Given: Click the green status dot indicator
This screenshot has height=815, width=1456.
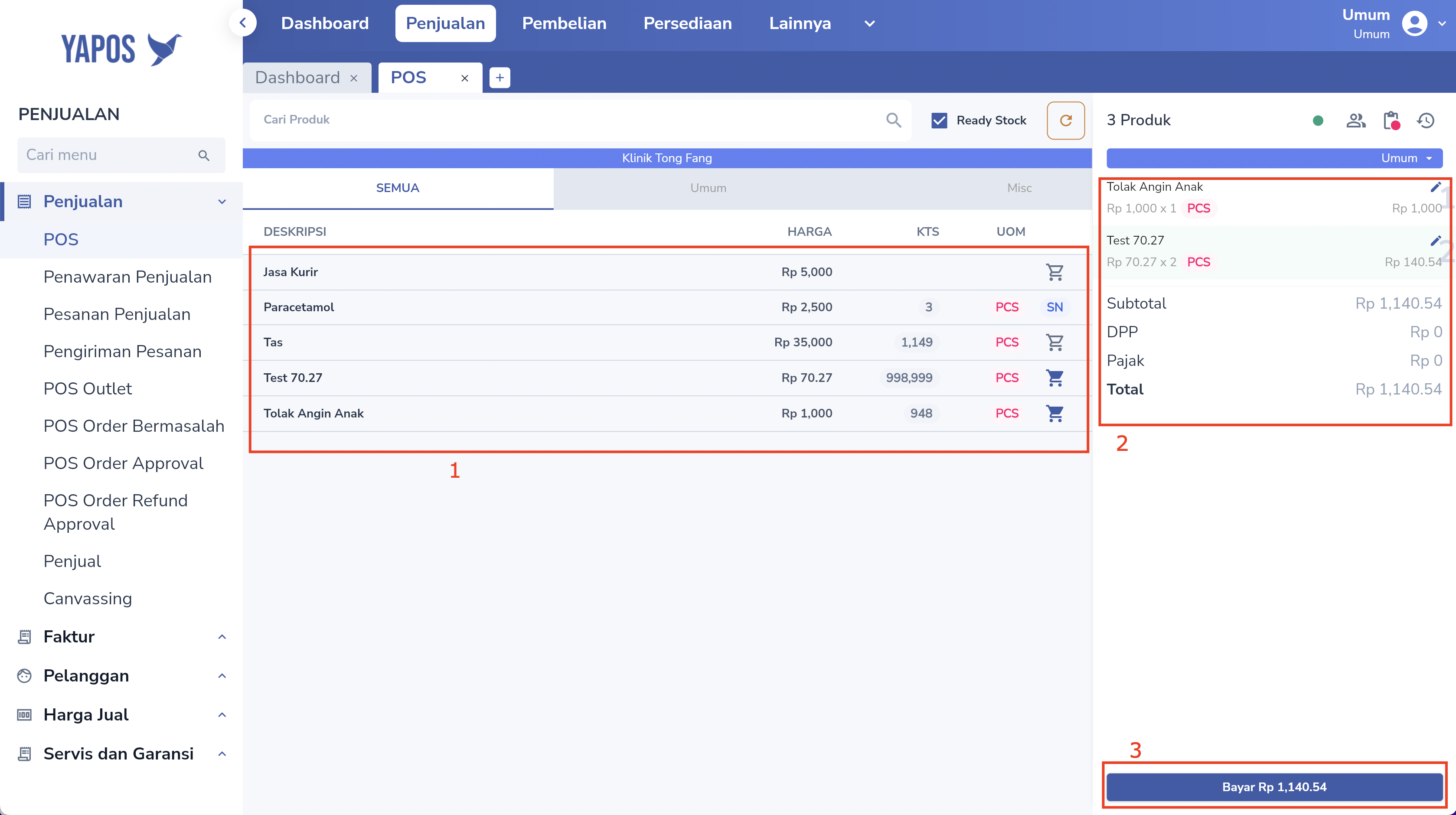Looking at the screenshot, I should tap(1318, 121).
